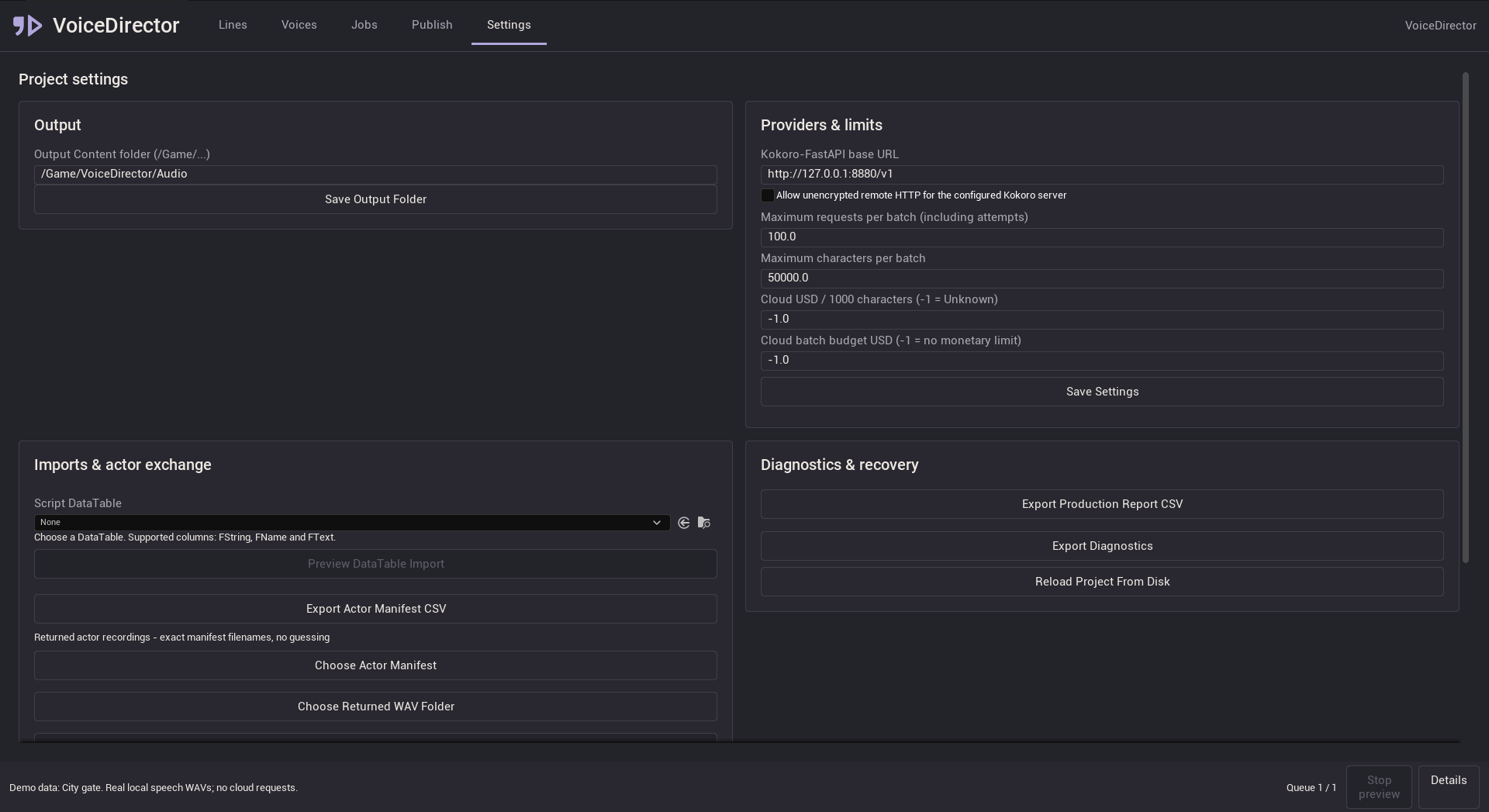Switch to the Lines tab
Viewport: 1489px width, 812px height.
[233, 25]
